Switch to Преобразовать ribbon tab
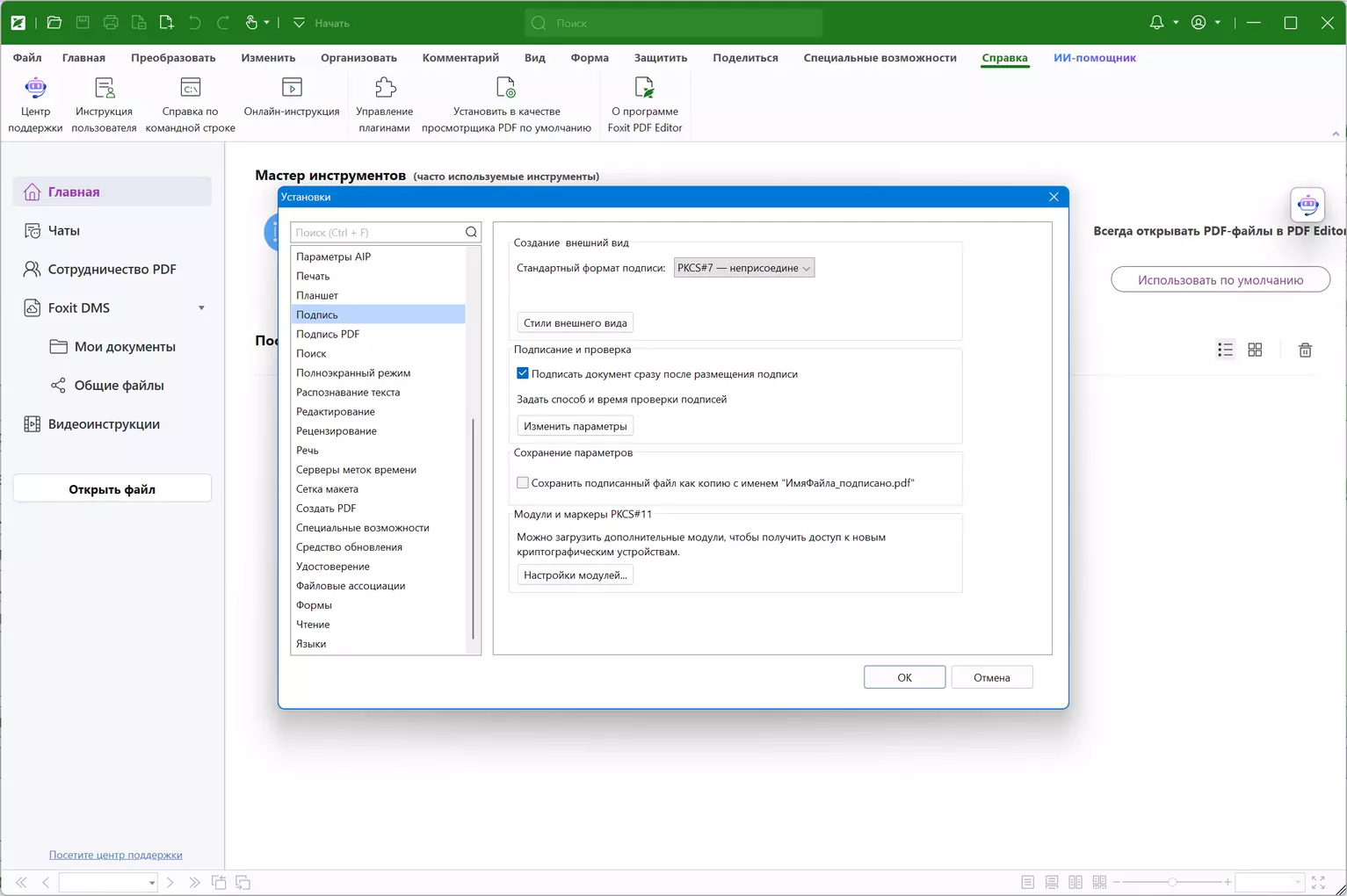The image size is (1347, 896). (173, 57)
